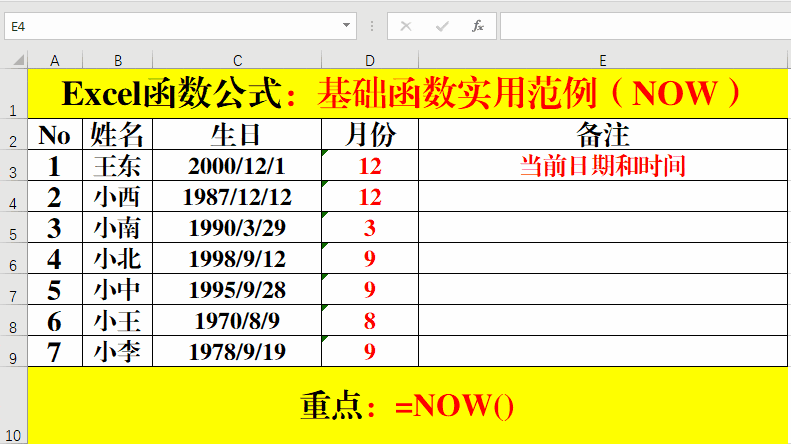Click the birthday cell '1990/3/29'

[x=237, y=228]
